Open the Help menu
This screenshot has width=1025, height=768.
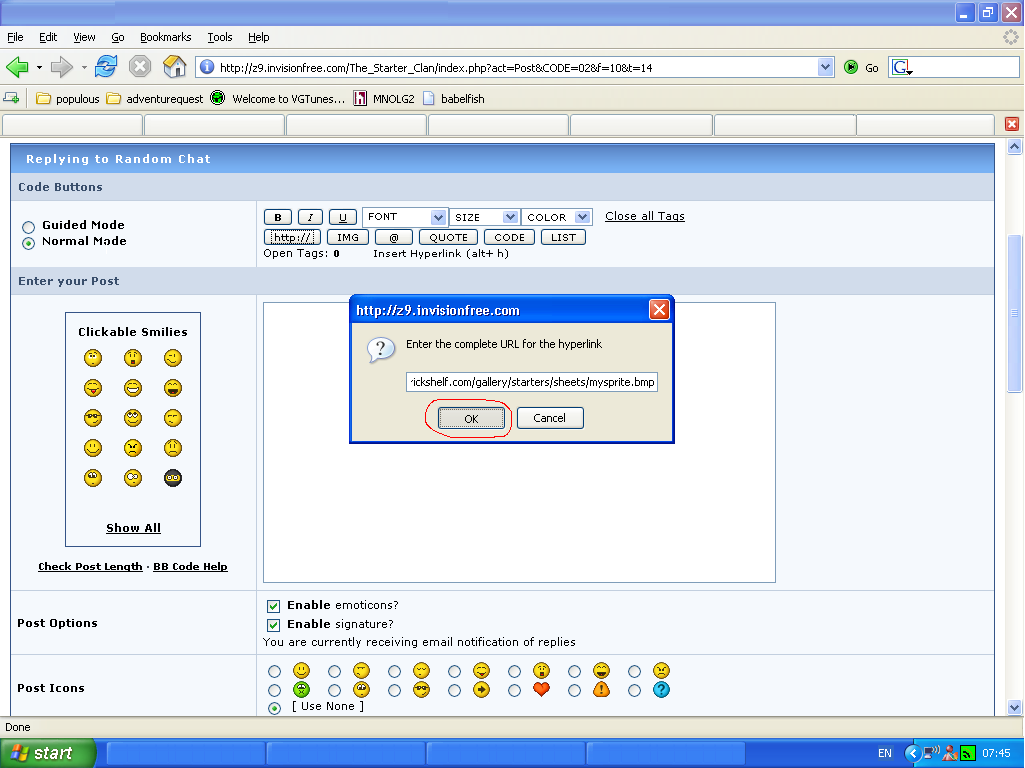[x=258, y=37]
